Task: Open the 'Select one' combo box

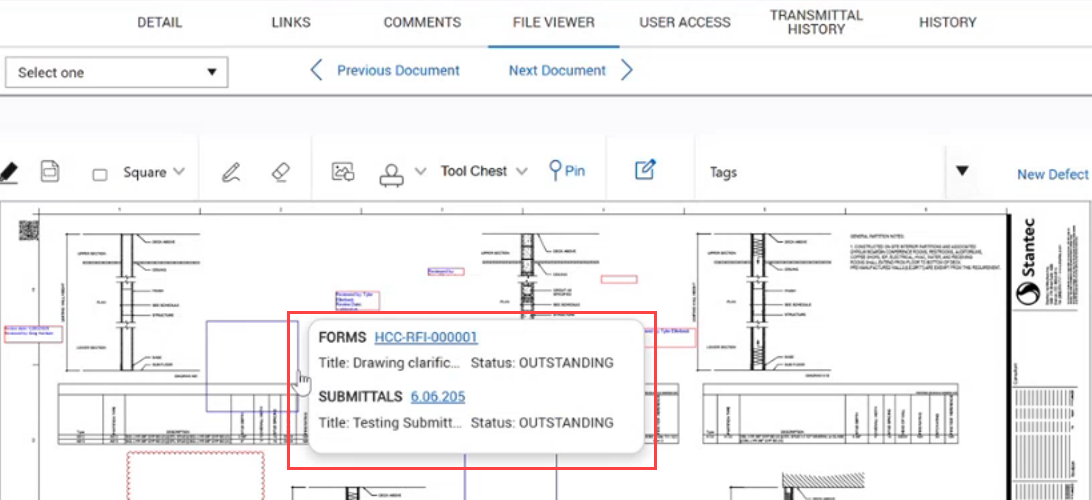Action: pyautogui.click(x=117, y=72)
